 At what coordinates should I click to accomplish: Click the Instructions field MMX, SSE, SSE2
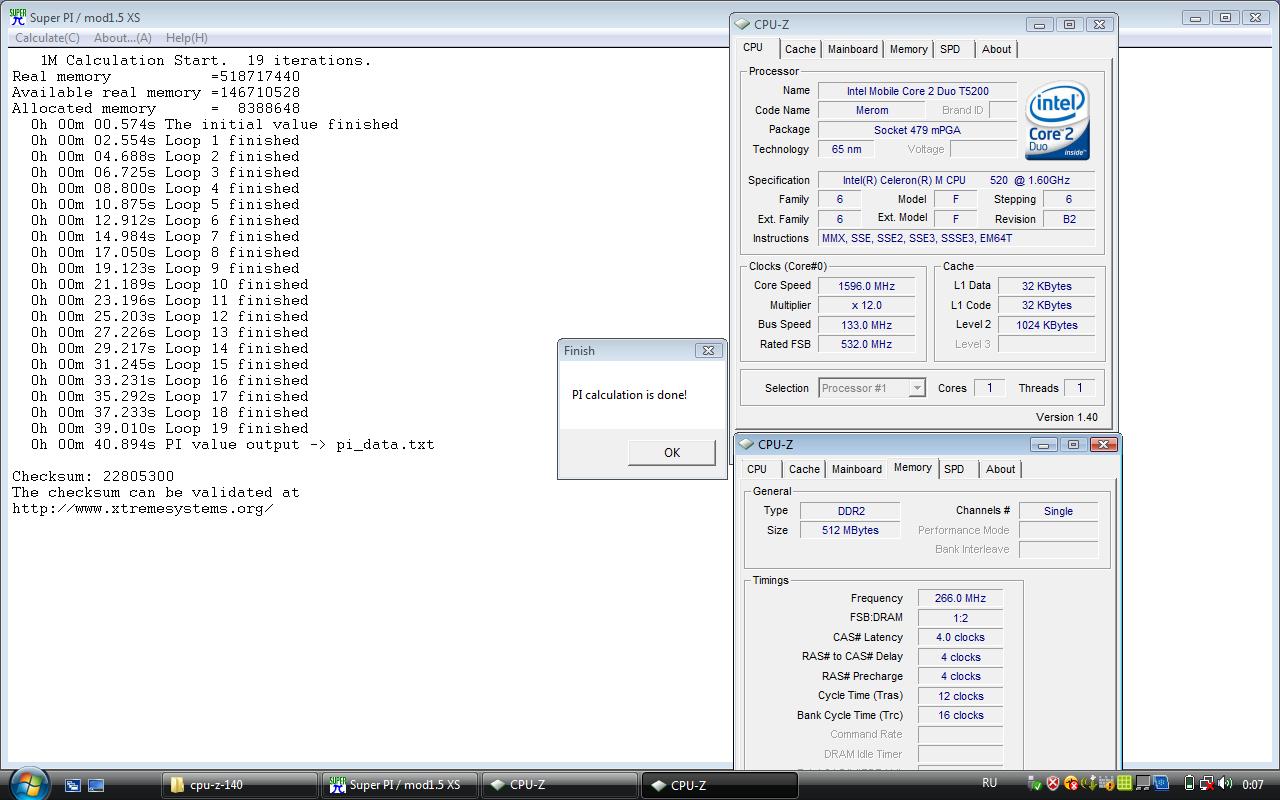956,238
